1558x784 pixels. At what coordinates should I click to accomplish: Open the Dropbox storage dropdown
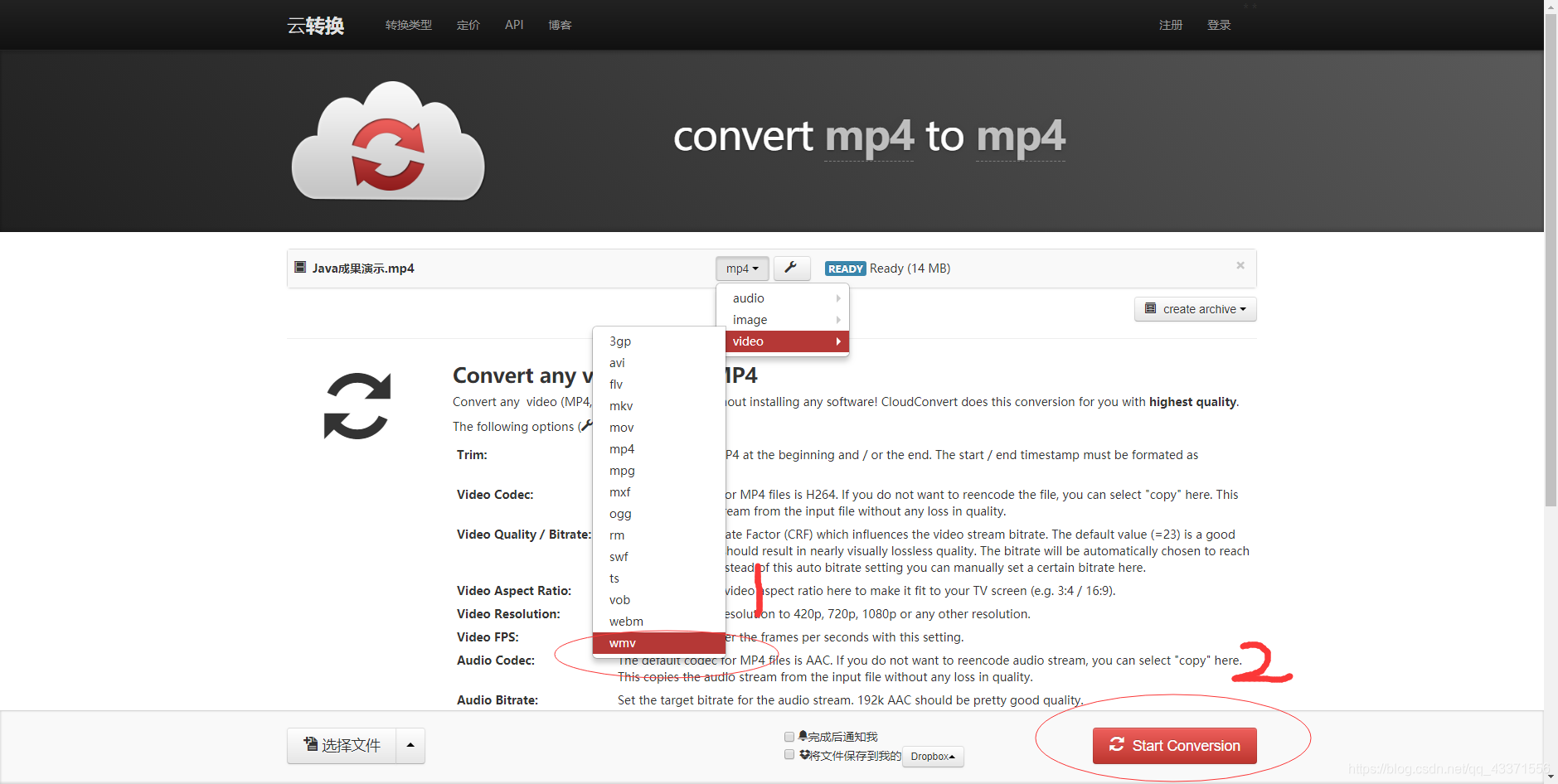[933, 757]
